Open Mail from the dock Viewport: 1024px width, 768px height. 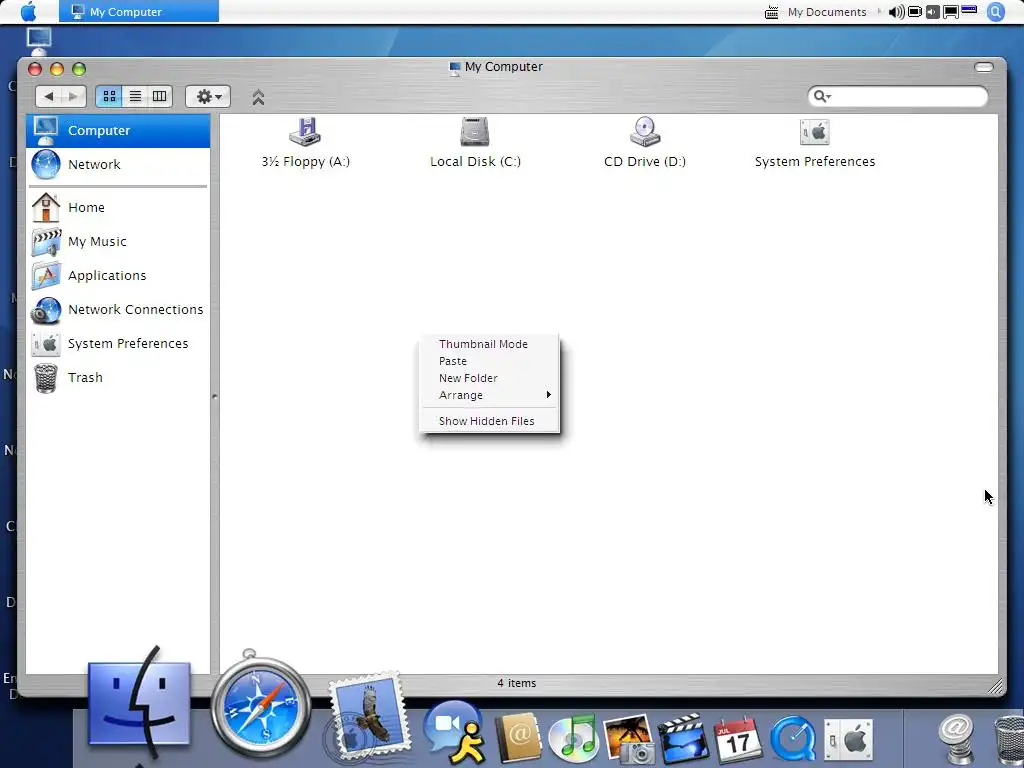[x=369, y=716]
